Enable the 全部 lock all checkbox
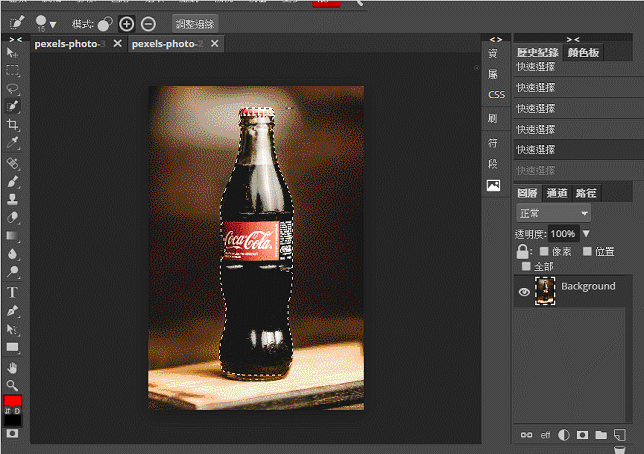The height and width of the screenshot is (454, 644). (x=526, y=266)
